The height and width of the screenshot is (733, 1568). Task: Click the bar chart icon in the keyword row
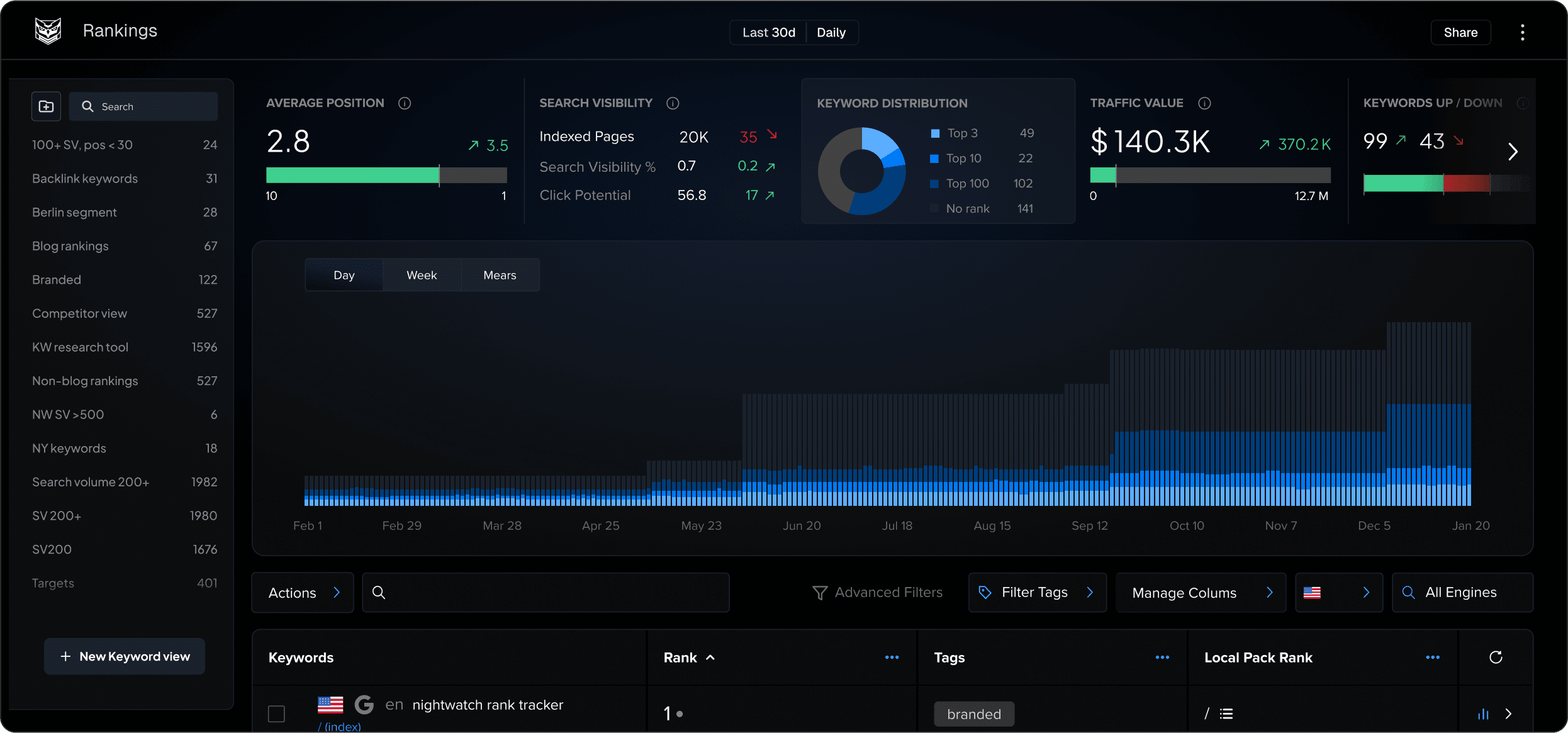tap(1483, 714)
